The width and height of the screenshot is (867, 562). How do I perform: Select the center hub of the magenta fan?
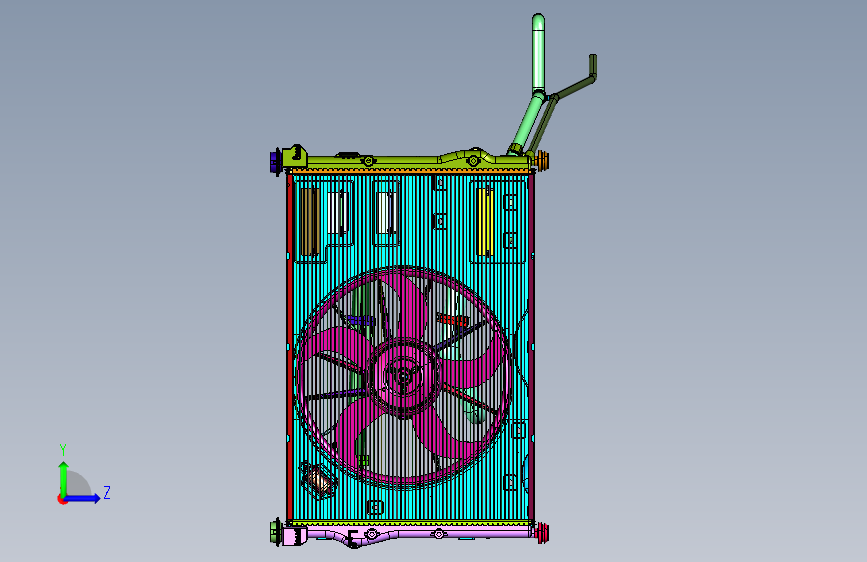pyautogui.click(x=404, y=376)
